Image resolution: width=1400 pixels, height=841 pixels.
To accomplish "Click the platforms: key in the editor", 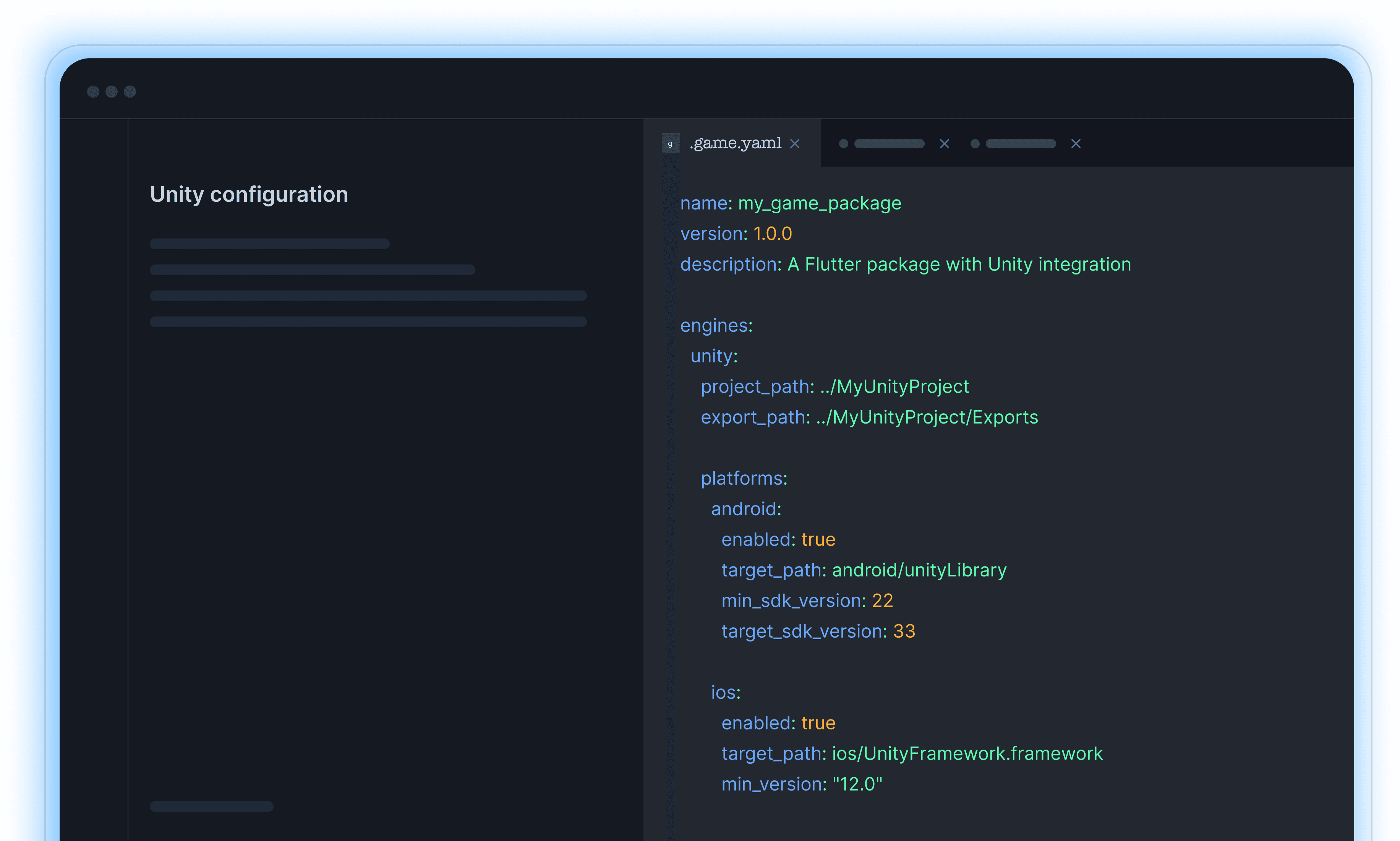I will tap(744, 478).
